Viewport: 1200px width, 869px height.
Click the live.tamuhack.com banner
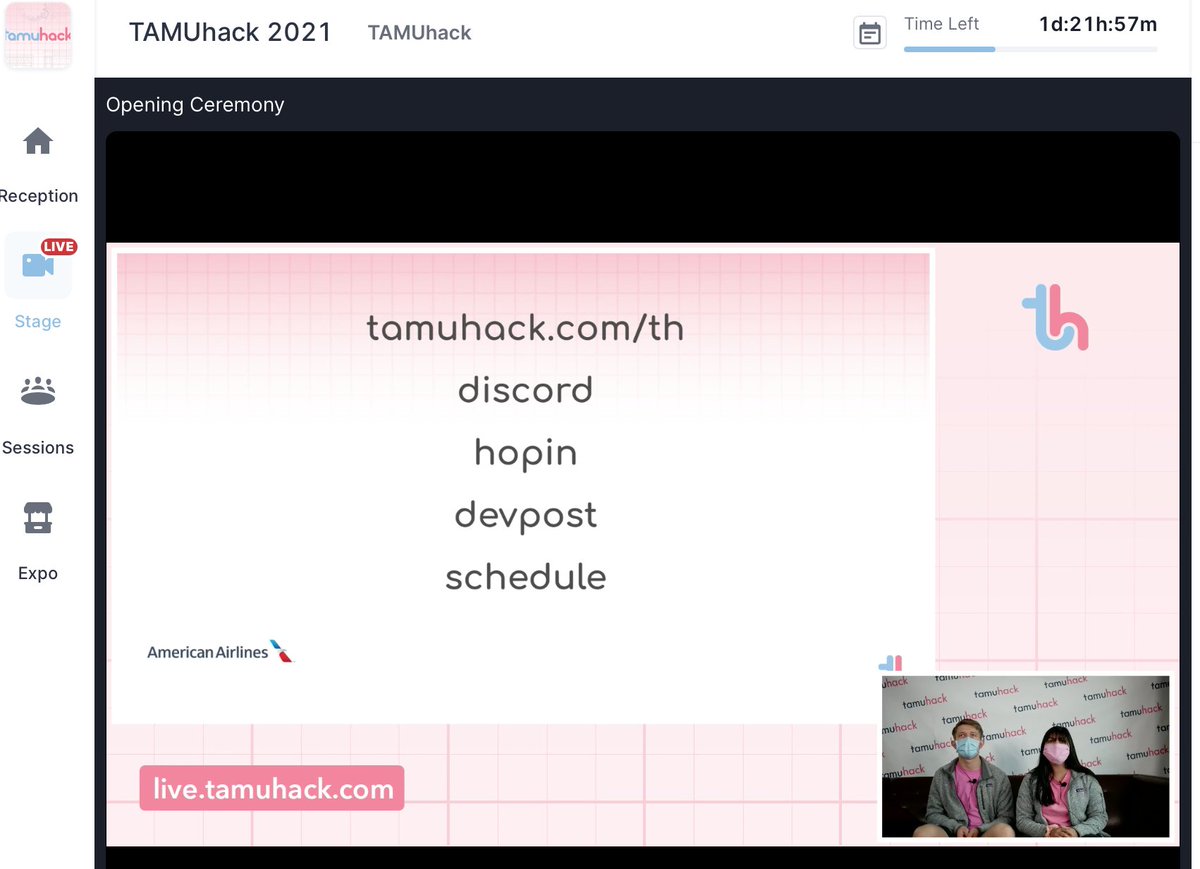(x=272, y=789)
